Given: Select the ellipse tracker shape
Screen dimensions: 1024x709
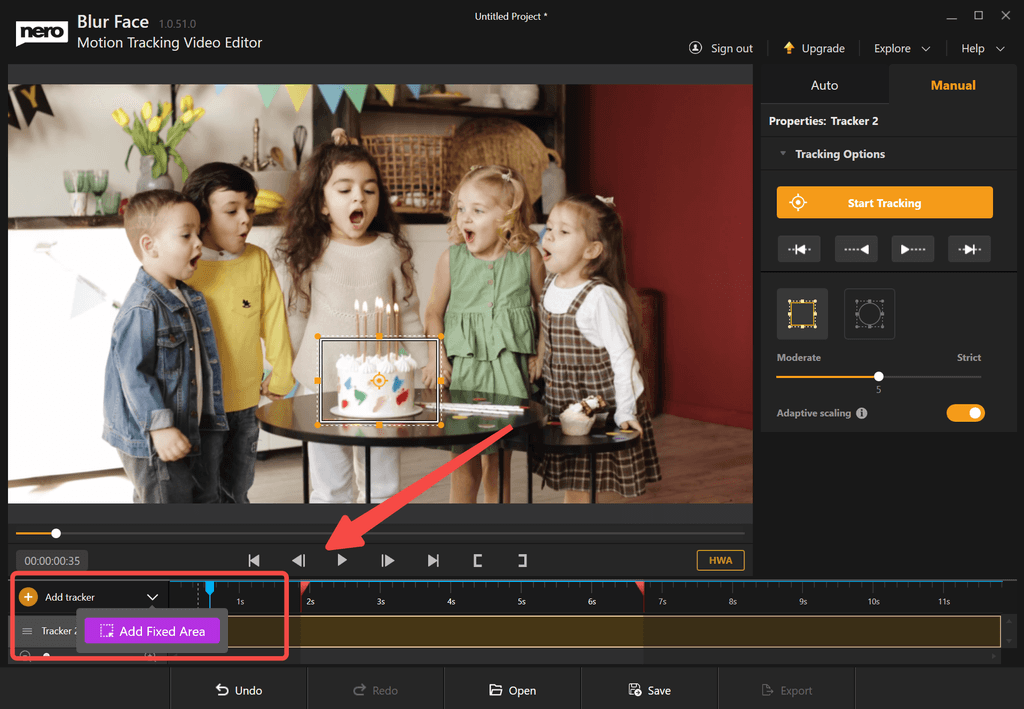Looking at the screenshot, I should pos(869,314).
